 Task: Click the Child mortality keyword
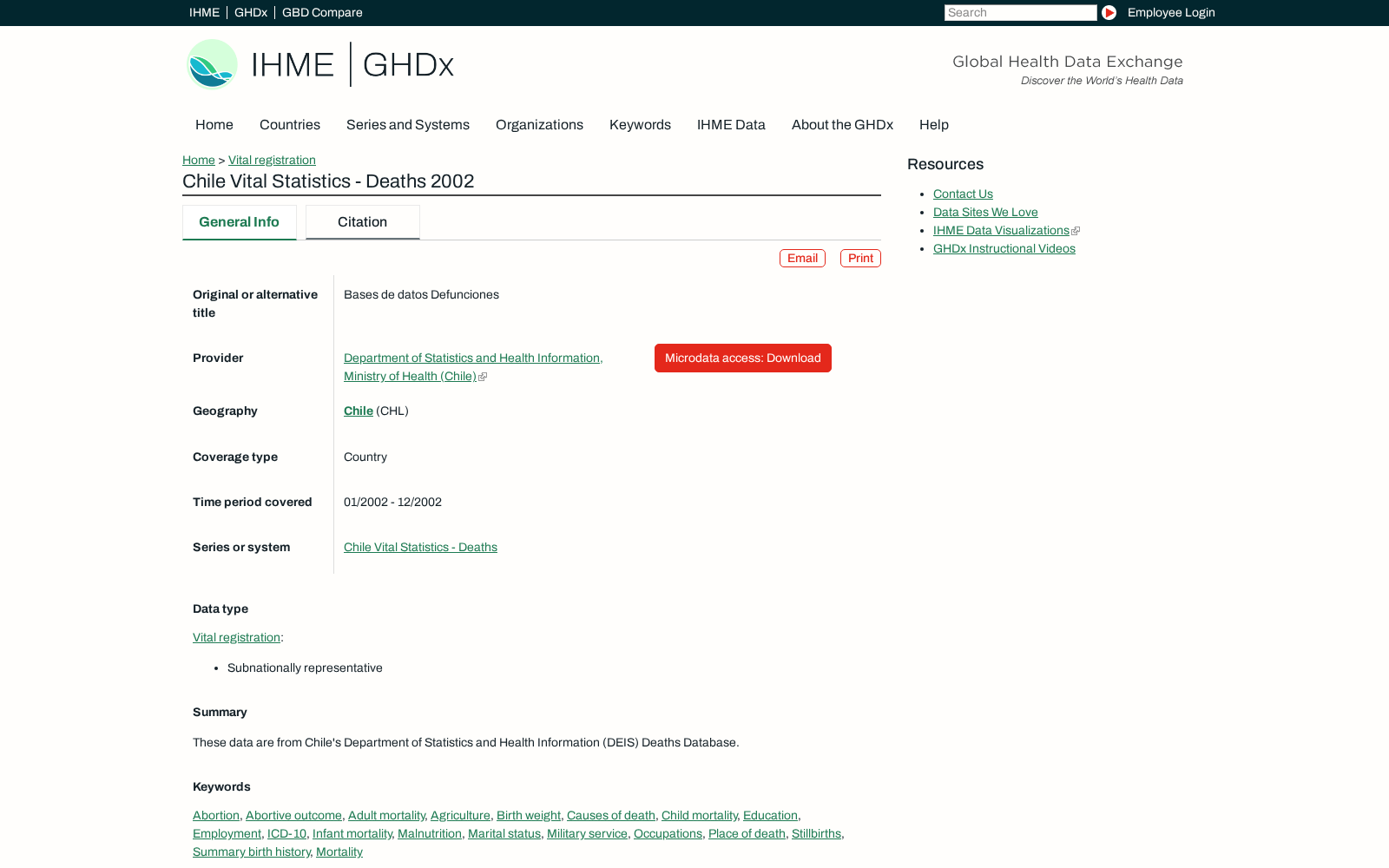coord(699,816)
